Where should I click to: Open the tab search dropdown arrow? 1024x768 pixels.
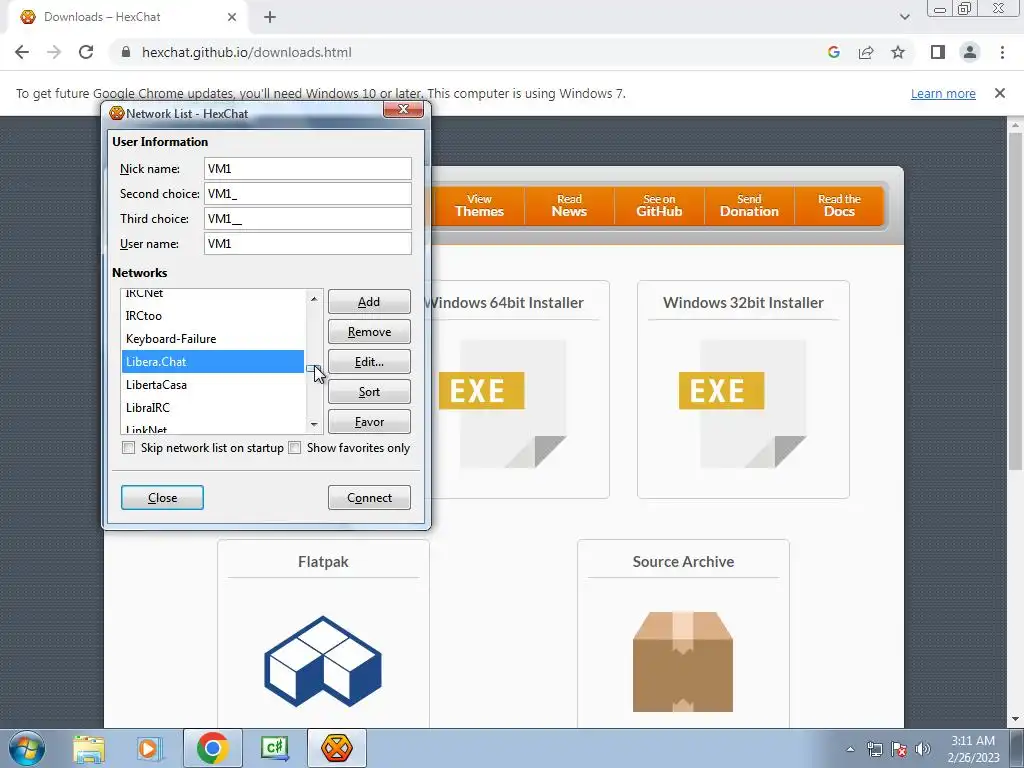904,17
